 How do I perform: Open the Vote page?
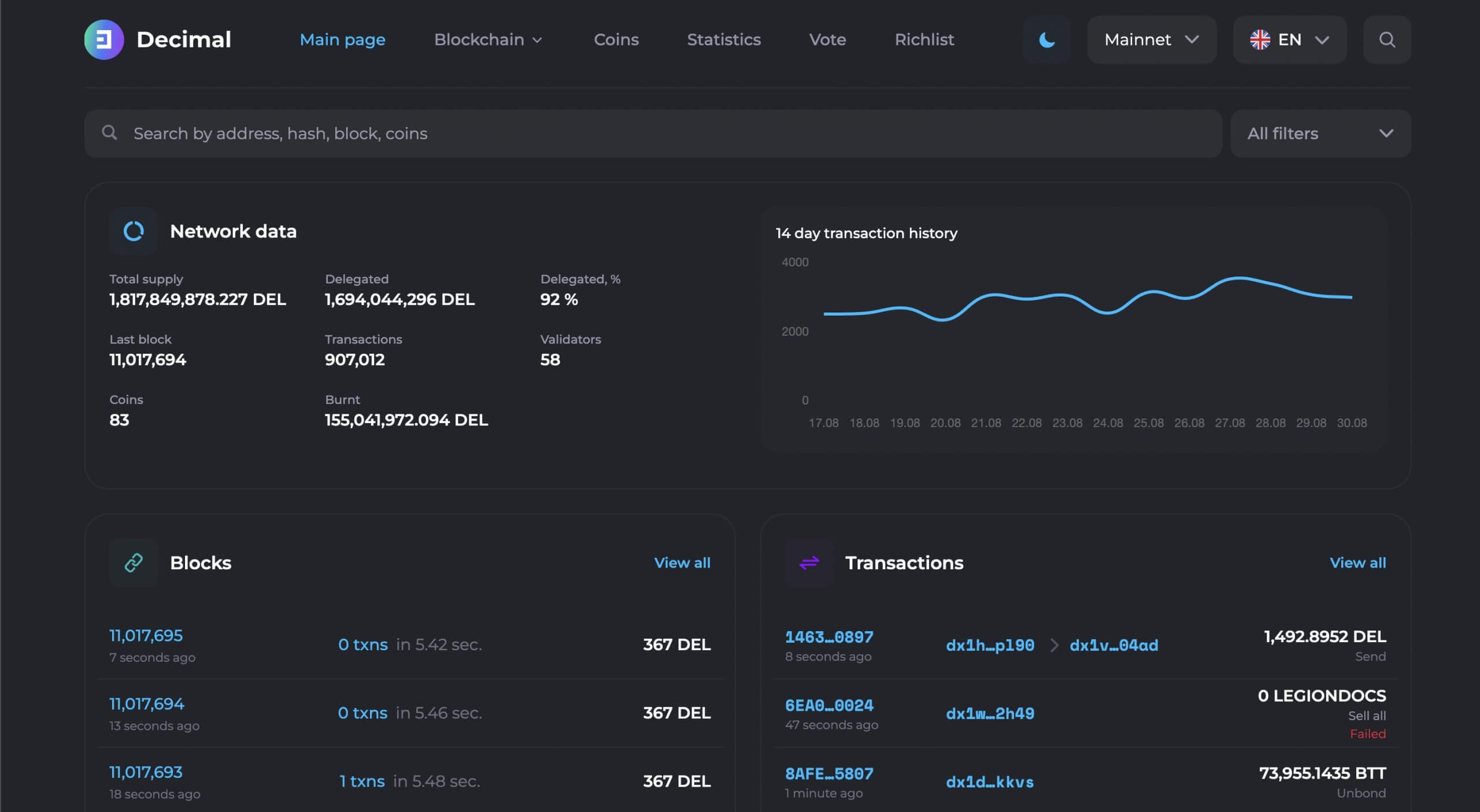(x=827, y=39)
